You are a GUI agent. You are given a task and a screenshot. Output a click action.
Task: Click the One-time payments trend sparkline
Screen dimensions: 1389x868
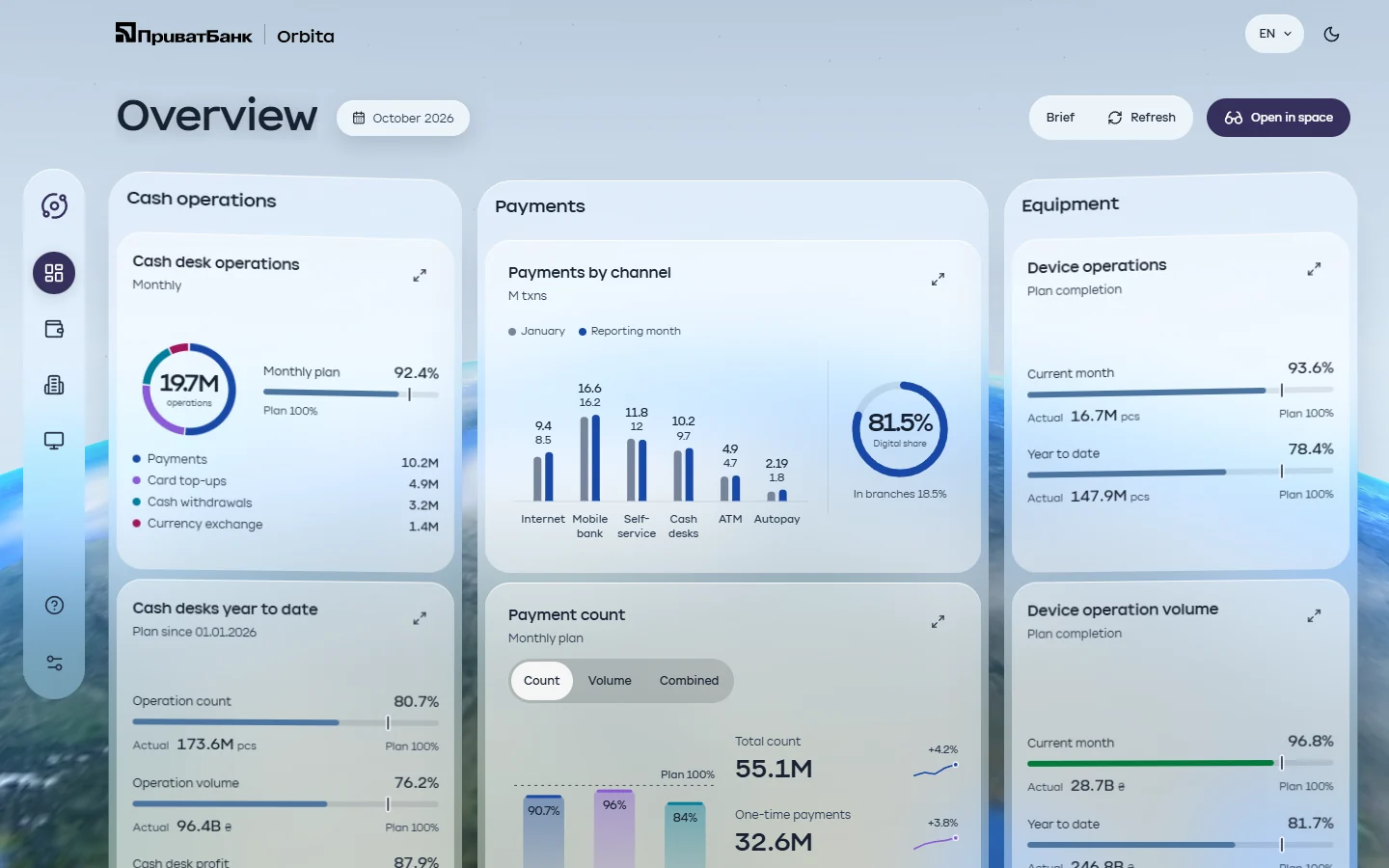(936, 843)
